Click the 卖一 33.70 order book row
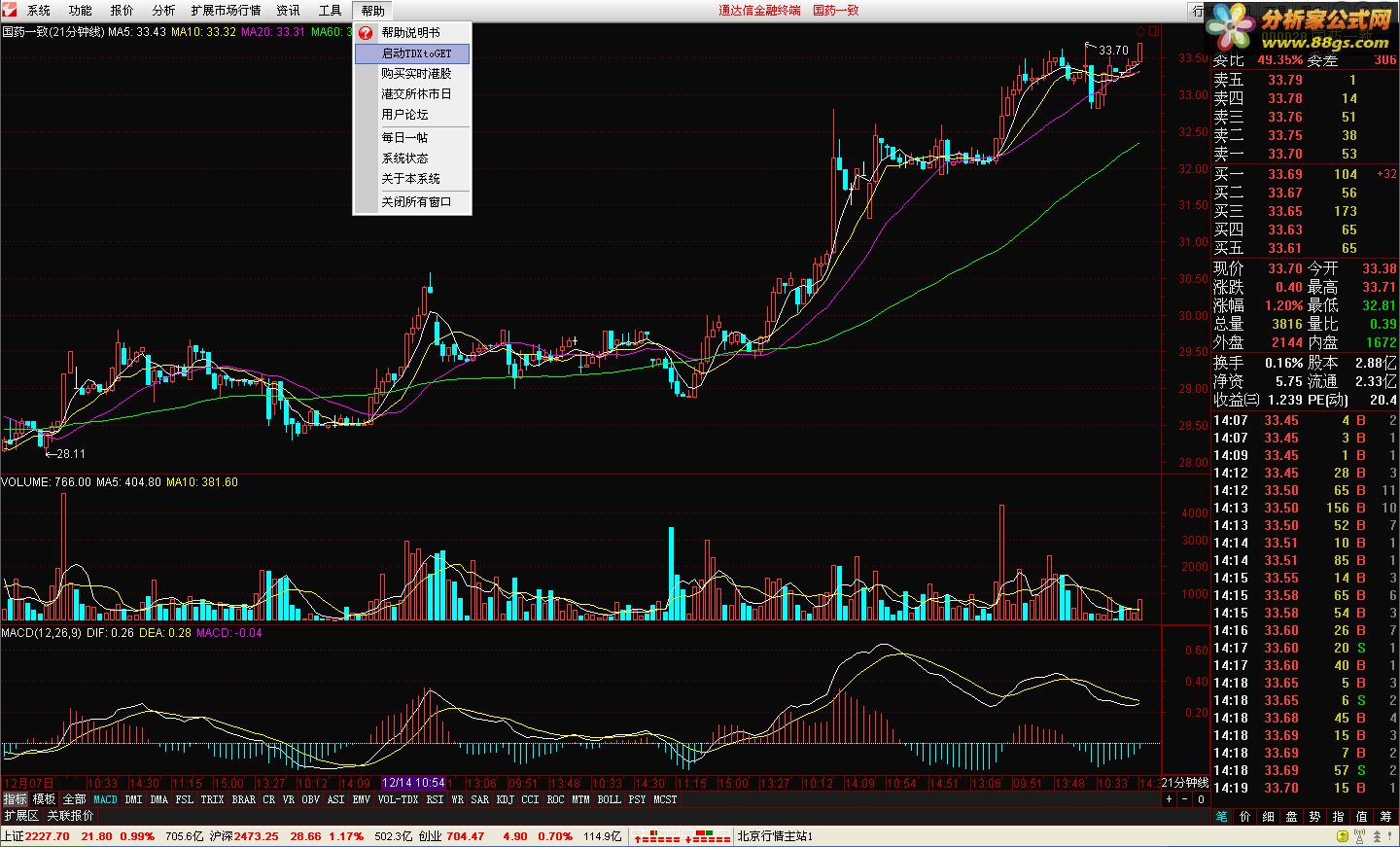Viewport: 1400px width, 847px height. pyautogui.click(x=1305, y=154)
